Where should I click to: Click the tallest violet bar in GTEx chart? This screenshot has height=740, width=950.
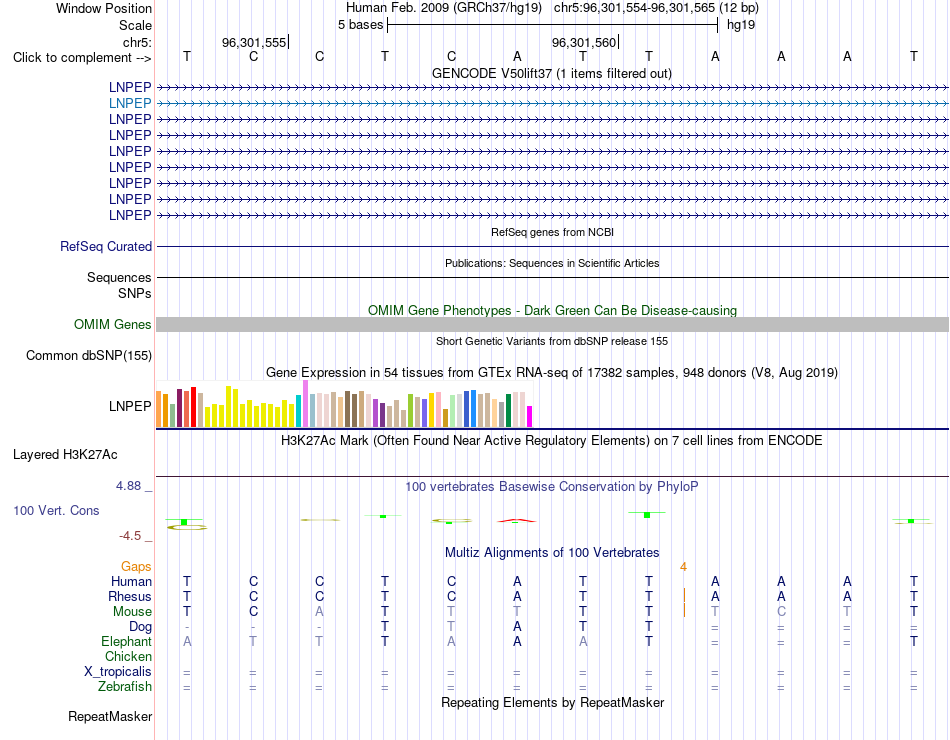305,404
